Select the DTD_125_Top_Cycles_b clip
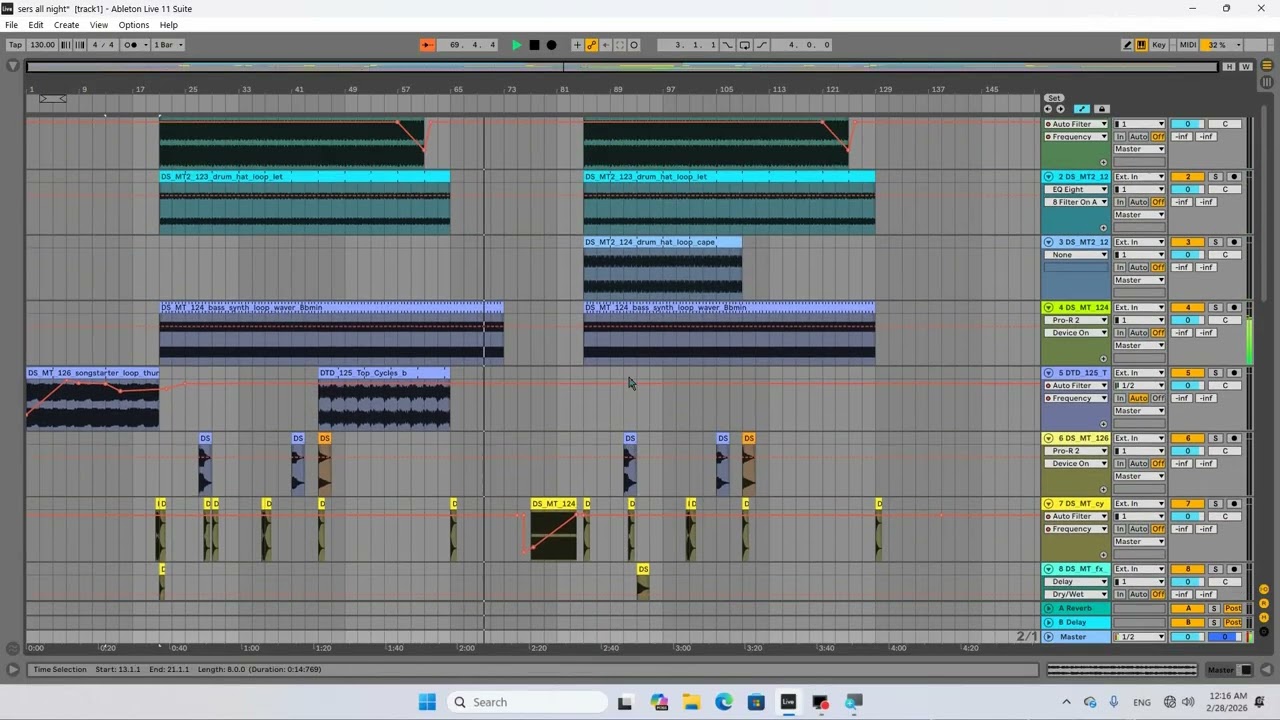Image resolution: width=1280 pixels, height=720 pixels. tap(384, 373)
